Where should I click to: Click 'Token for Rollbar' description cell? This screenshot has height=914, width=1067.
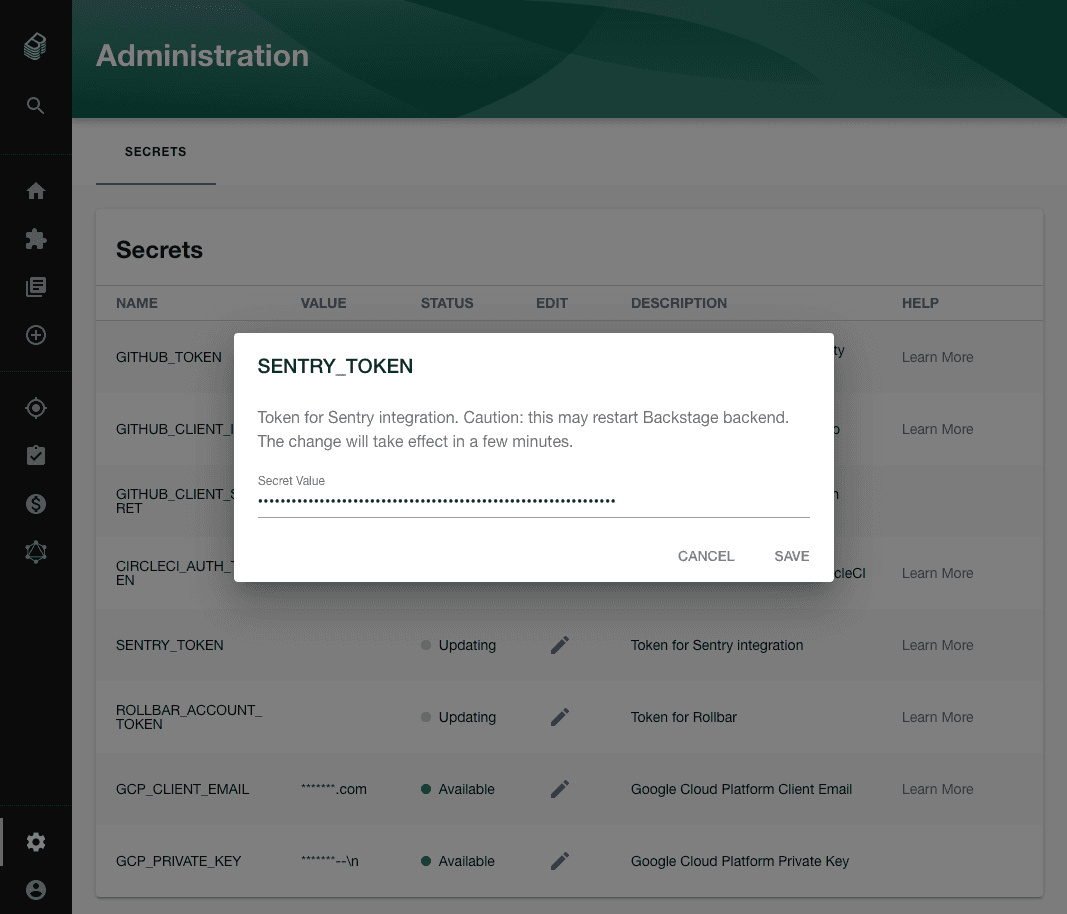(683, 717)
